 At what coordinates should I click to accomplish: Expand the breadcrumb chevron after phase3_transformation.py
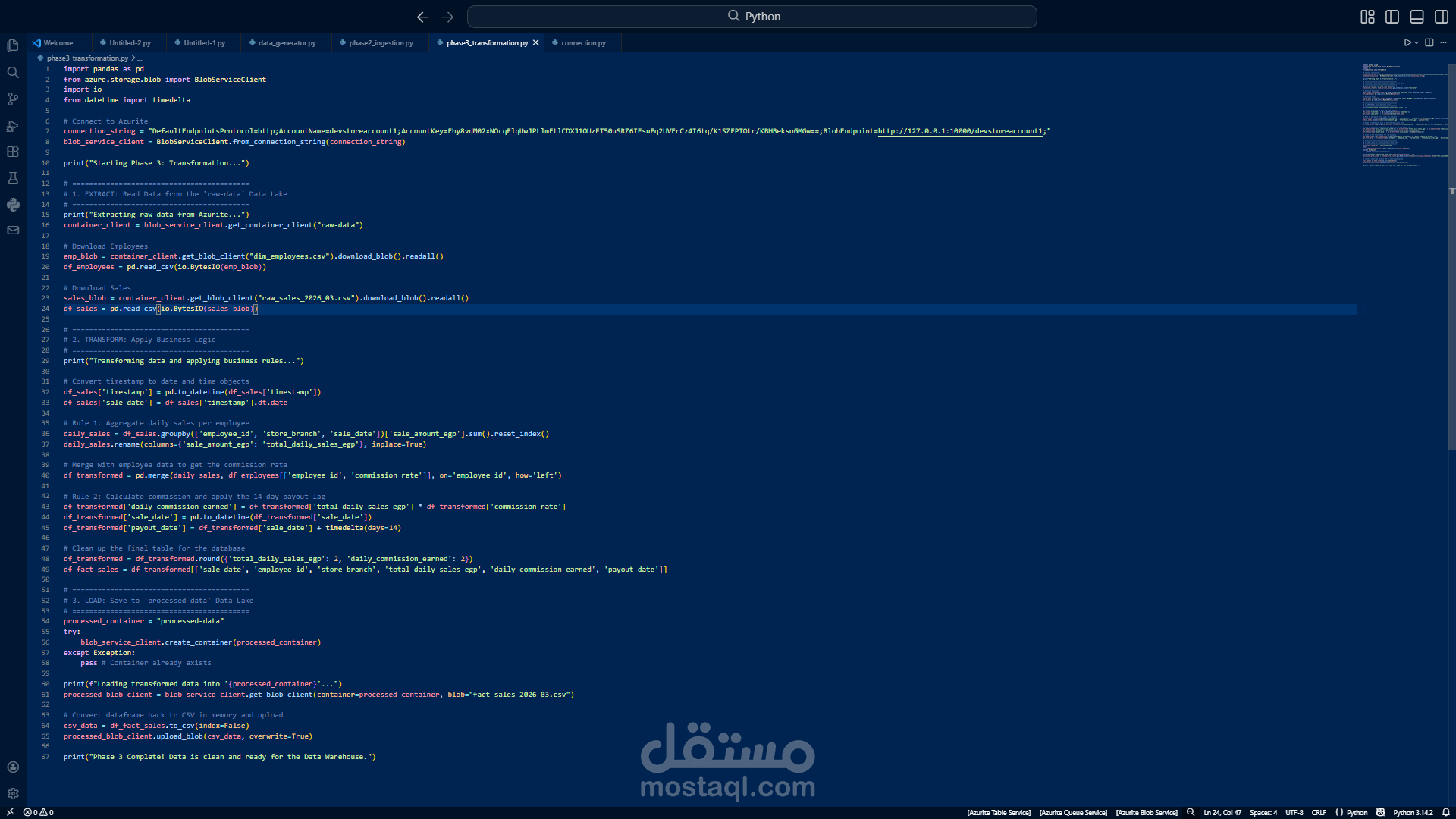click(133, 58)
